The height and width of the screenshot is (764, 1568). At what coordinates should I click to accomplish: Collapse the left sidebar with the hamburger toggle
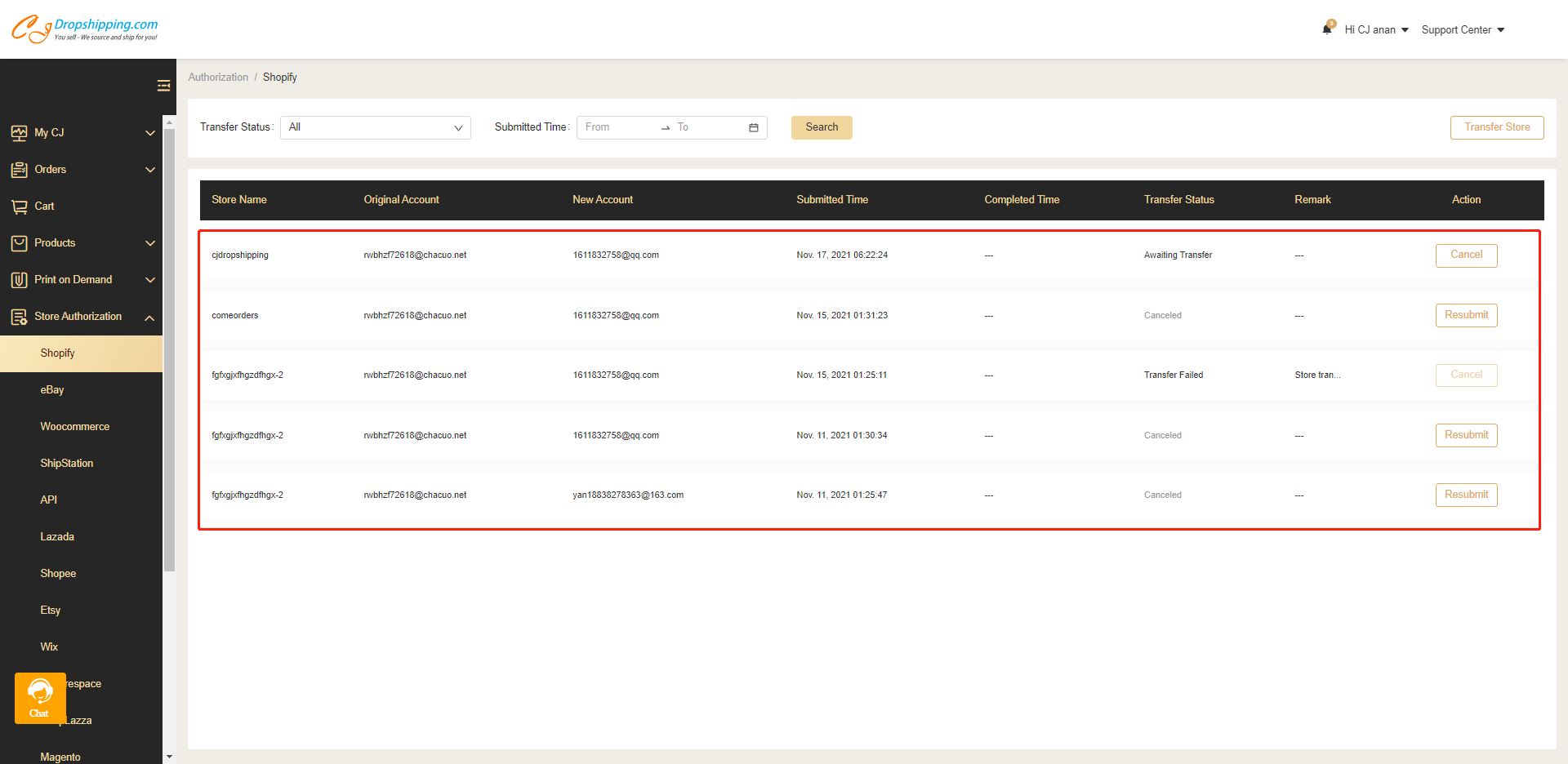pos(163,85)
